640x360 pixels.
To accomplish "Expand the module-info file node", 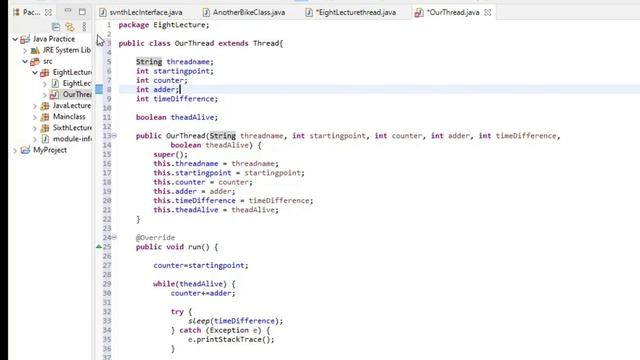I will click(35, 139).
